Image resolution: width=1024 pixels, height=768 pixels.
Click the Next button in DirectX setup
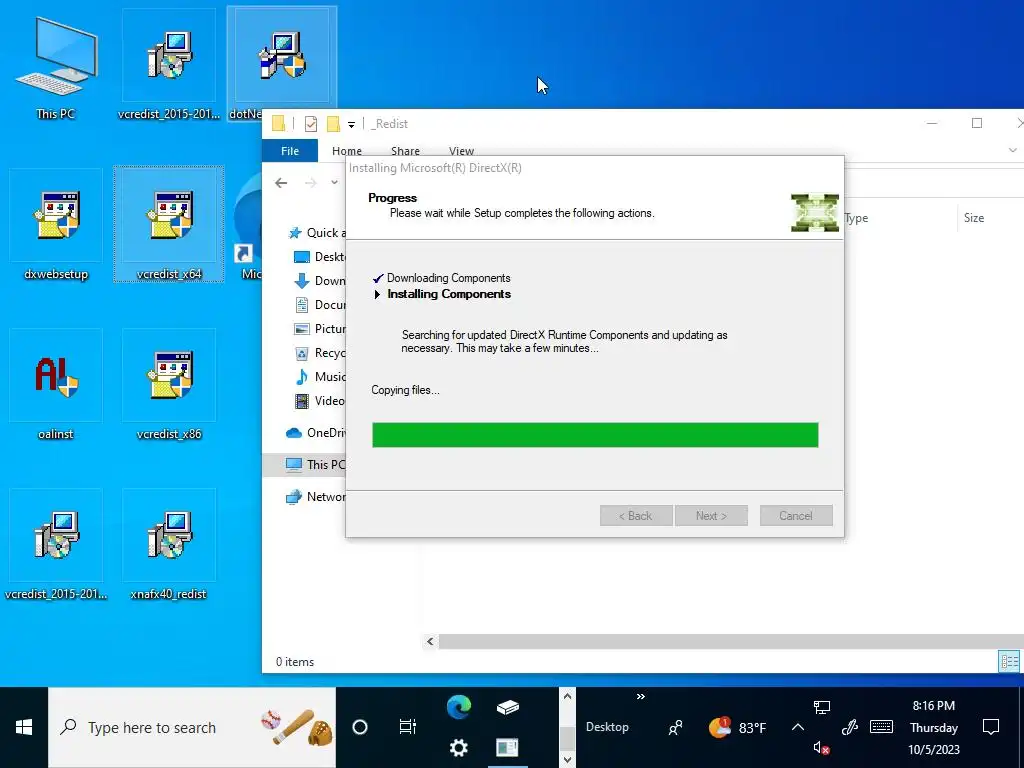click(x=711, y=515)
